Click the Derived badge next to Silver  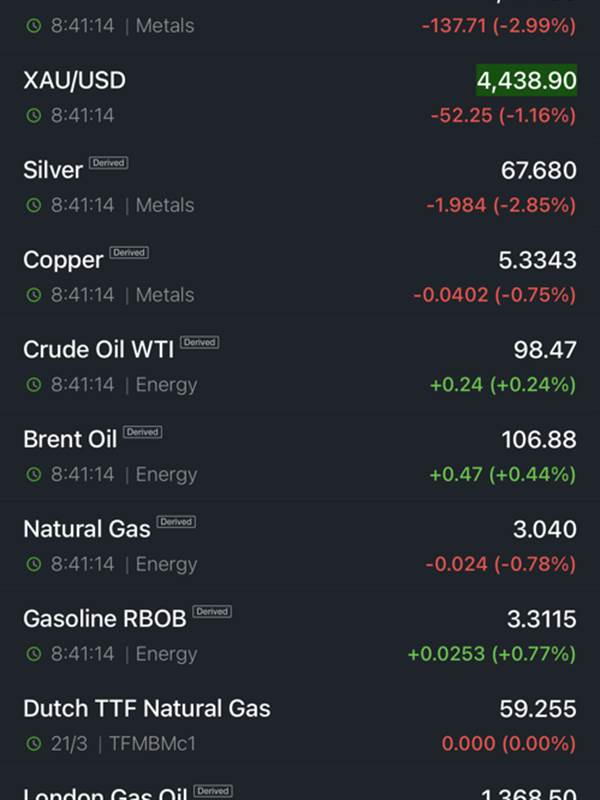108,163
